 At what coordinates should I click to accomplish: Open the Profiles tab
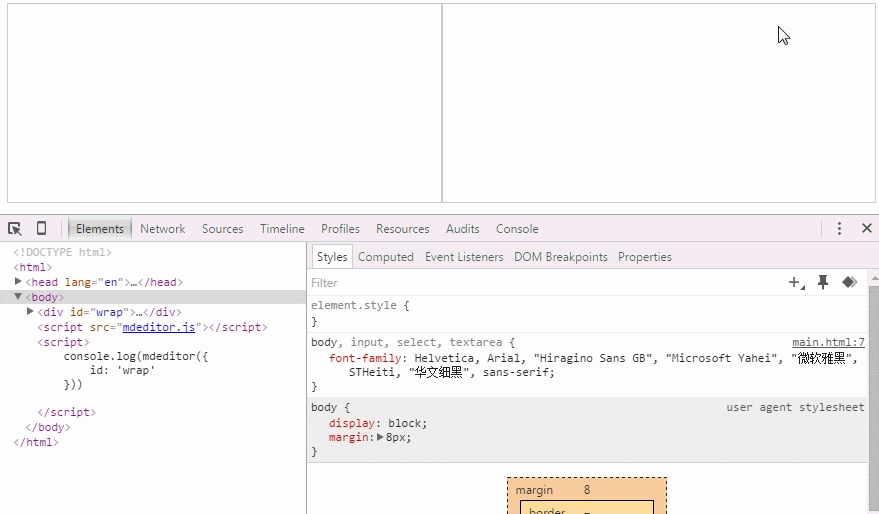tap(340, 229)
